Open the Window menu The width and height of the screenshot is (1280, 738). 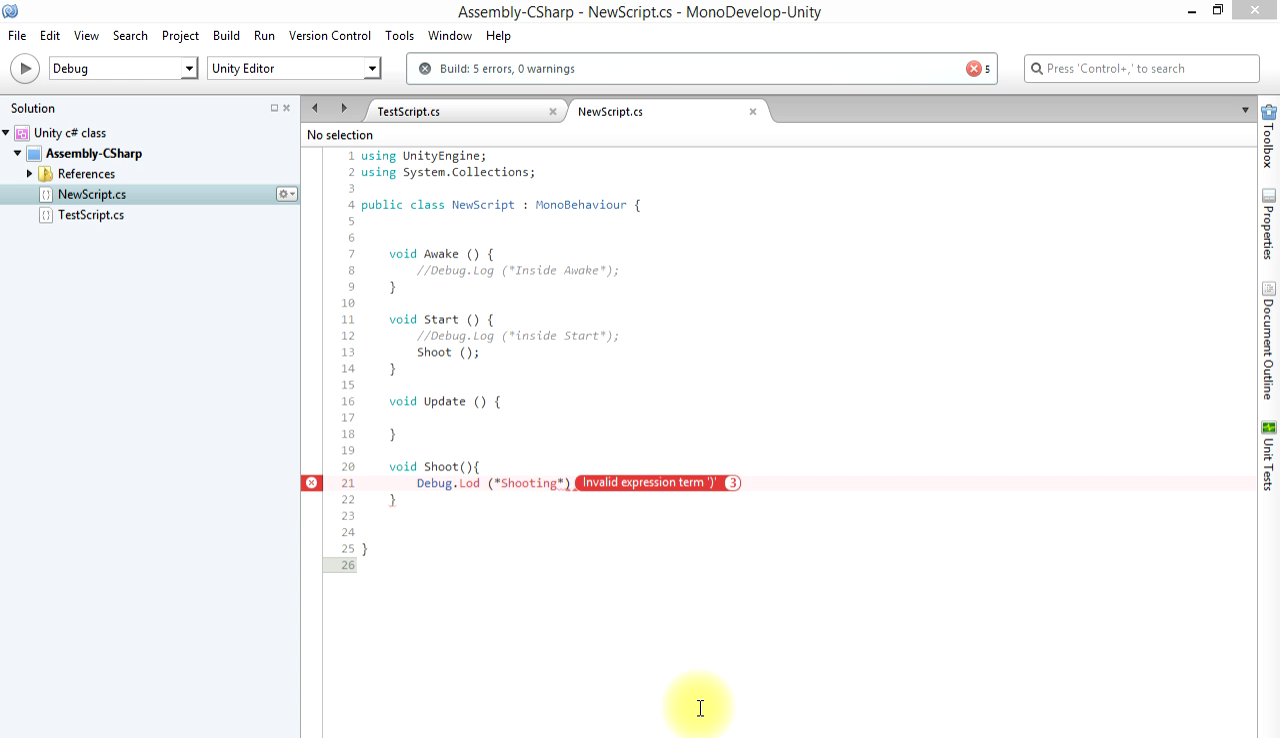[450, 35]
